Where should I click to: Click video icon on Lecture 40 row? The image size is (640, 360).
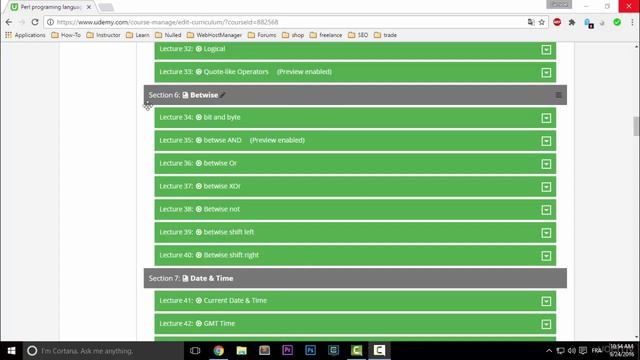pos(199,255)
